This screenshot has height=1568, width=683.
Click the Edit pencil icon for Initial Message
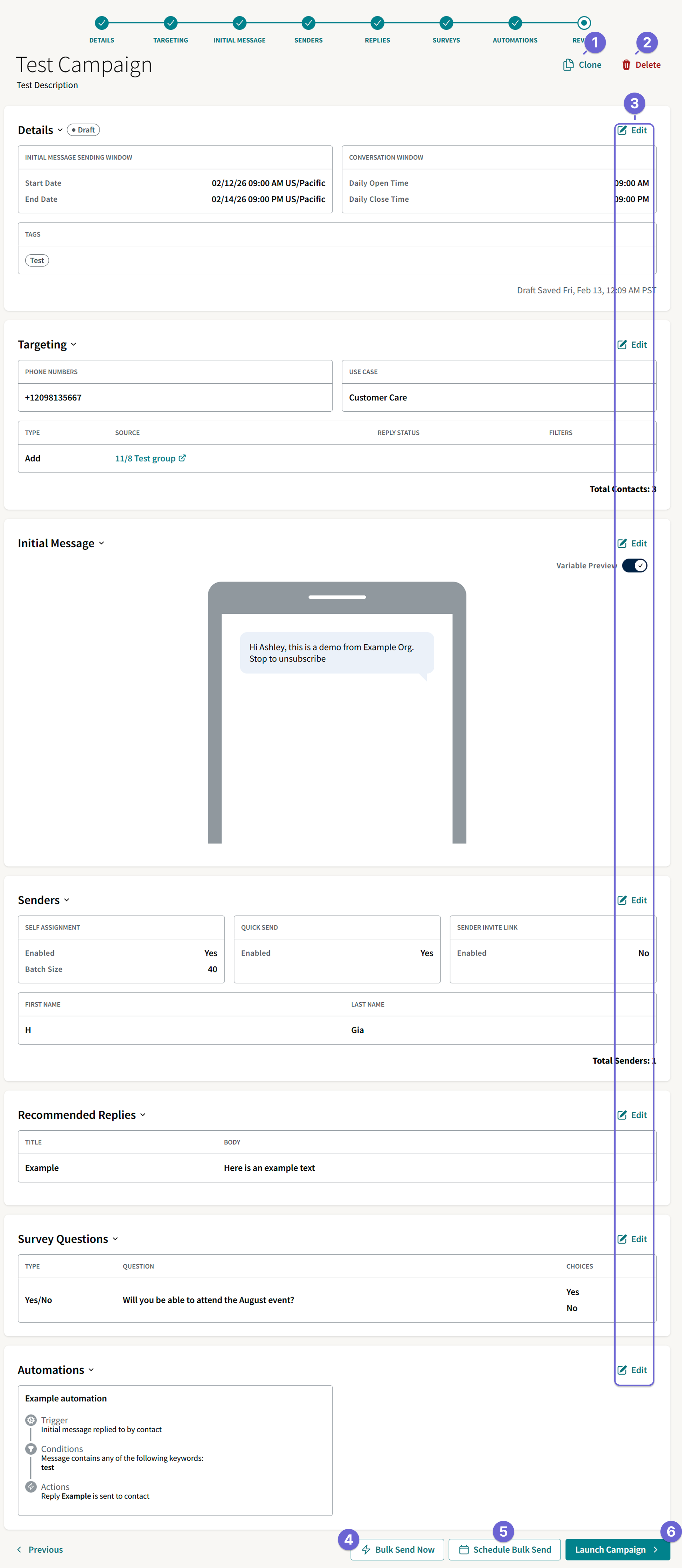622,543
